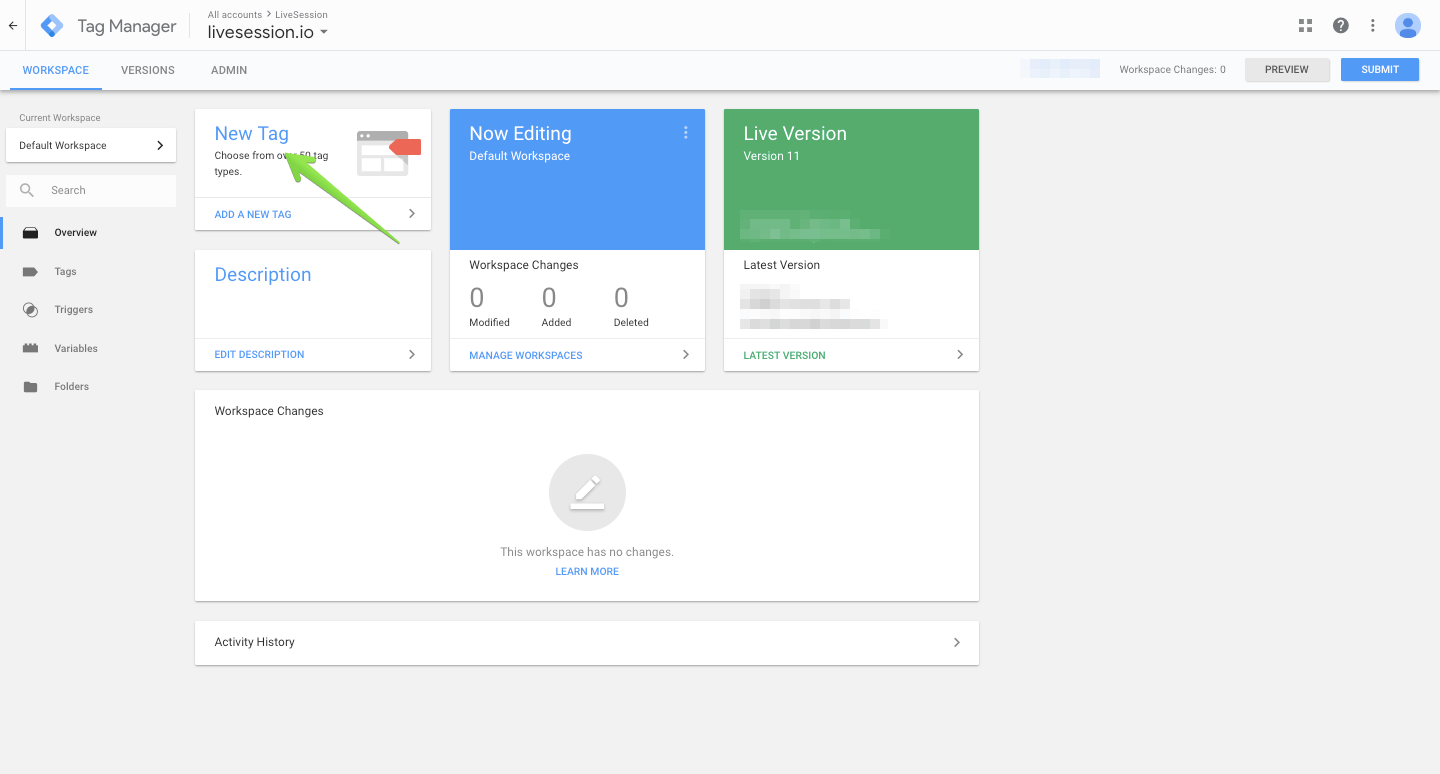1440x774 pixels.
Task: Click the LiveSession breadcrumb
Action: click(301, 15)
